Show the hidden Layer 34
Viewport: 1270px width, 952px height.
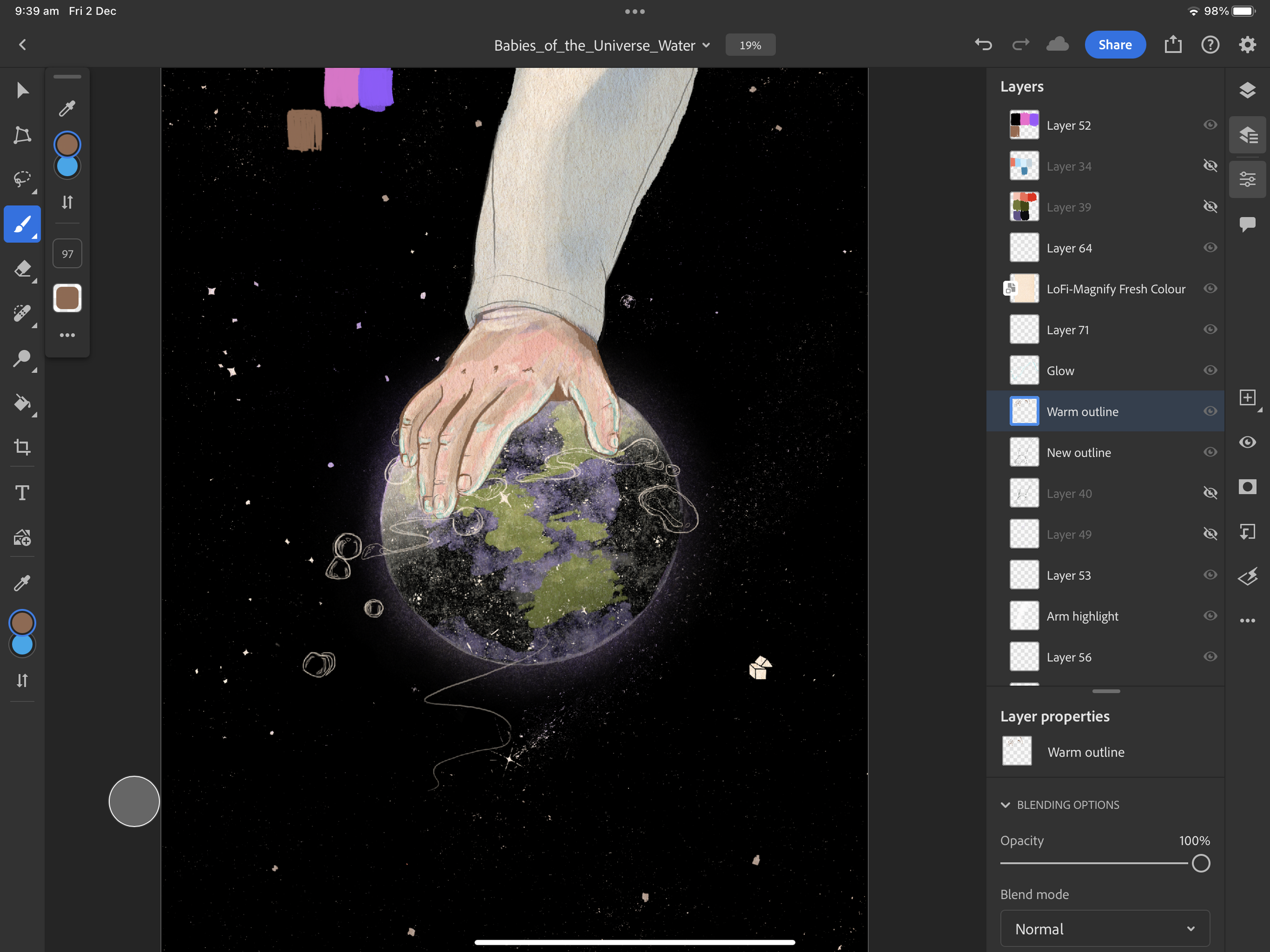point(1210,166)
